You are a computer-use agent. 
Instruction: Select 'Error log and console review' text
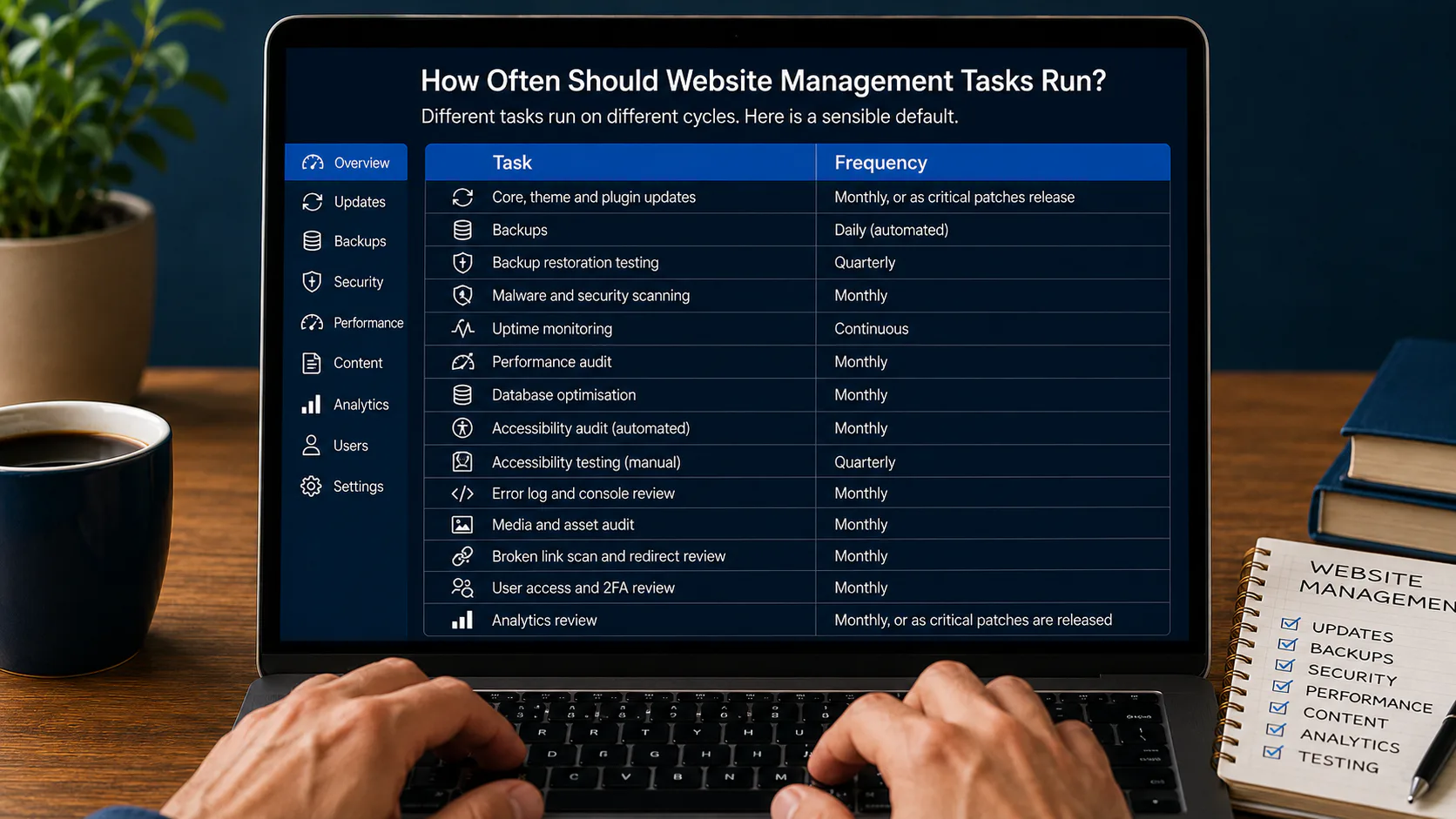(583, 493)
